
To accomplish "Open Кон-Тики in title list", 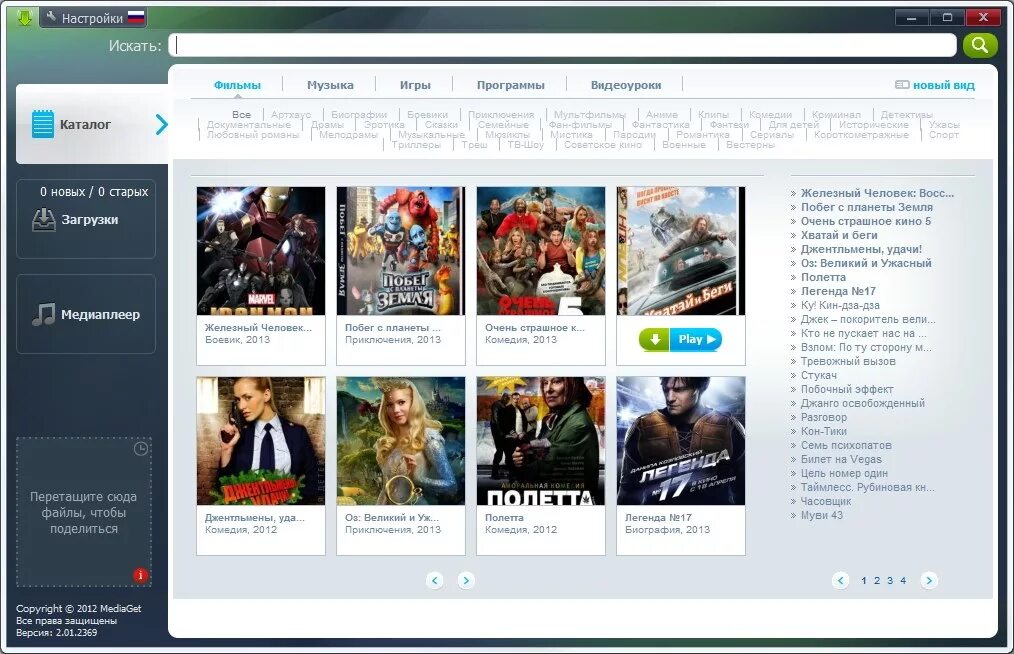I will (823, 431).
